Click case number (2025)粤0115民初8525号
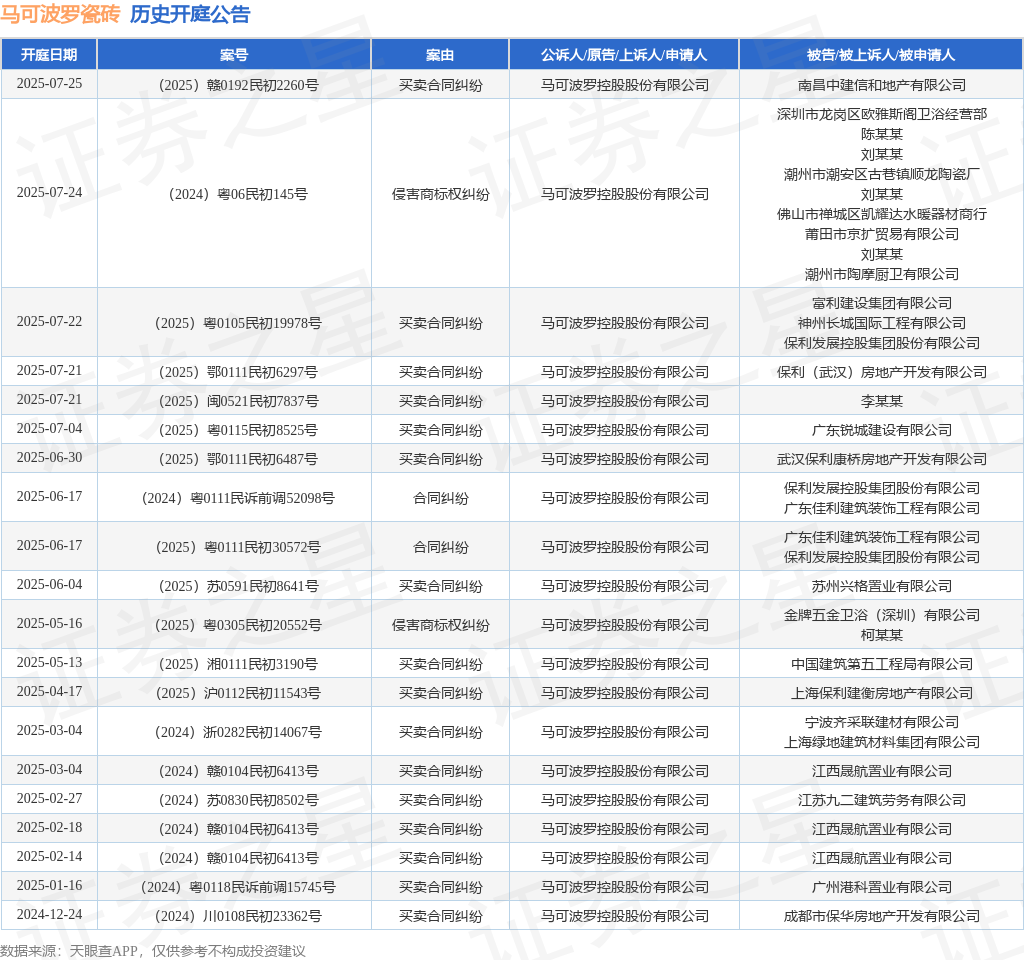The image size is (1024, 960). click(238, 430)
